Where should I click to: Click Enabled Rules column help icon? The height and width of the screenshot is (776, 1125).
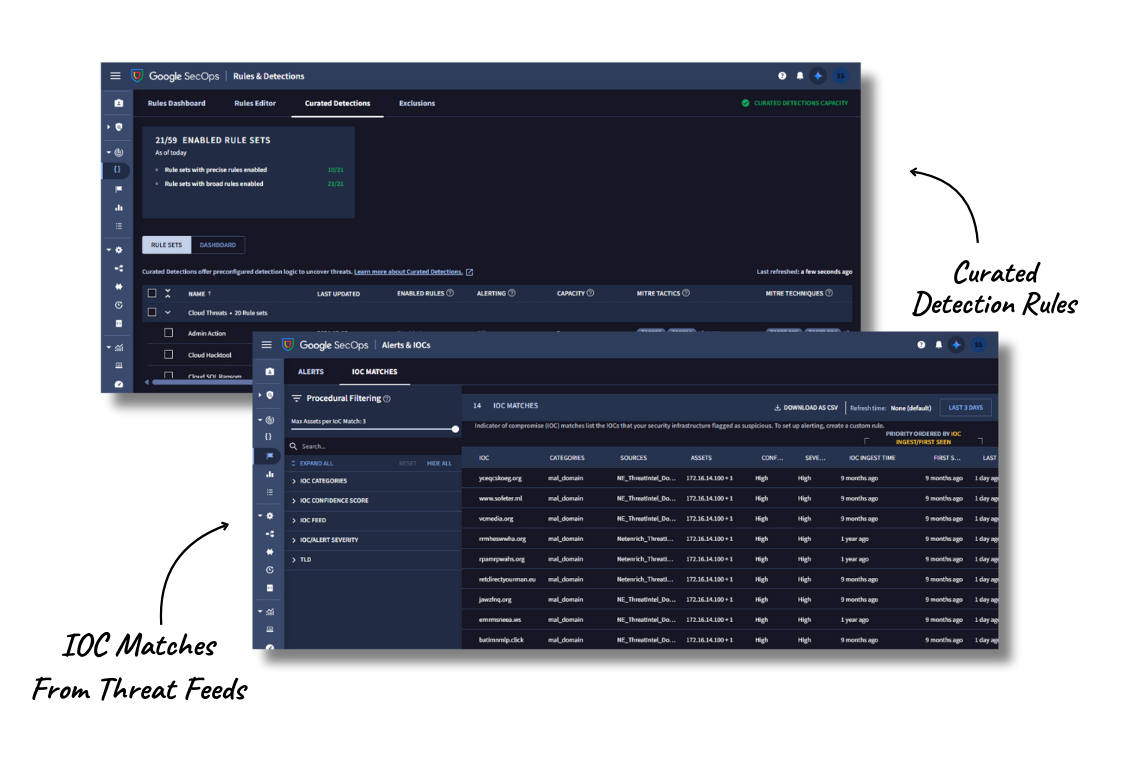(450, 293)
